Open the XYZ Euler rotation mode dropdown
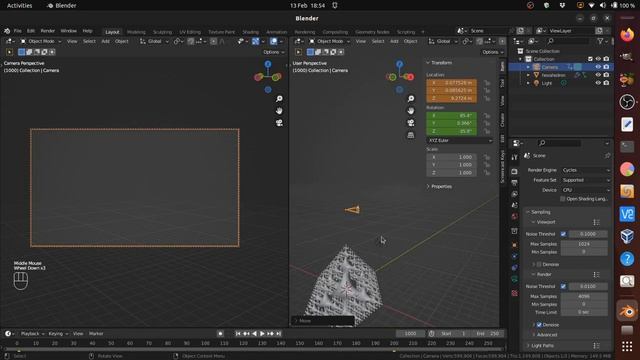 pyautogui.click(x=460, y=140)
